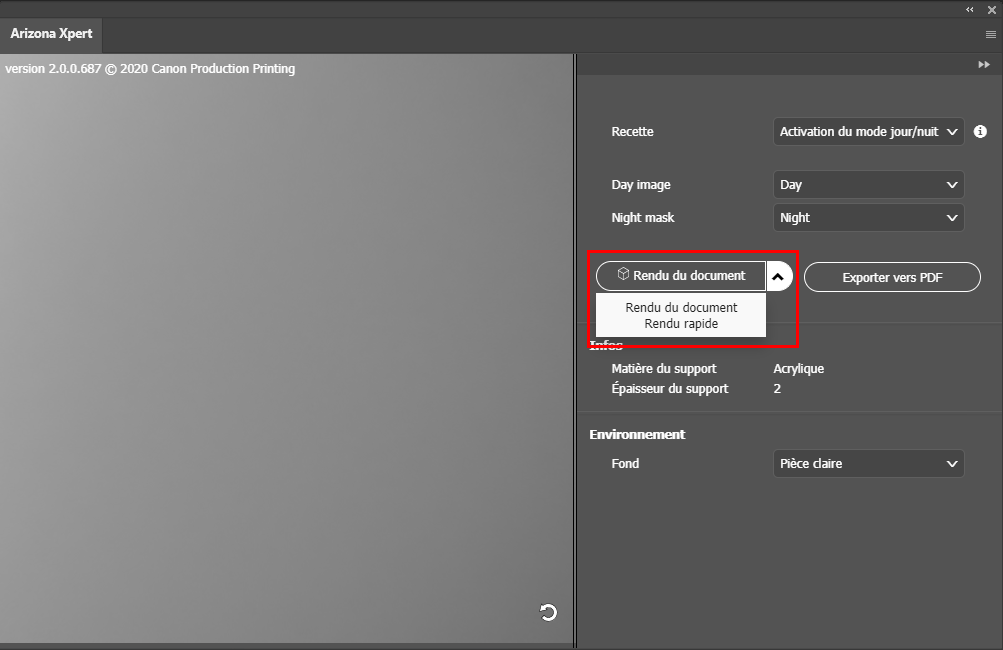Open the Fond dropdown set to Pièce claire
The image size is (1003, 650).
[x=868, y=464]
